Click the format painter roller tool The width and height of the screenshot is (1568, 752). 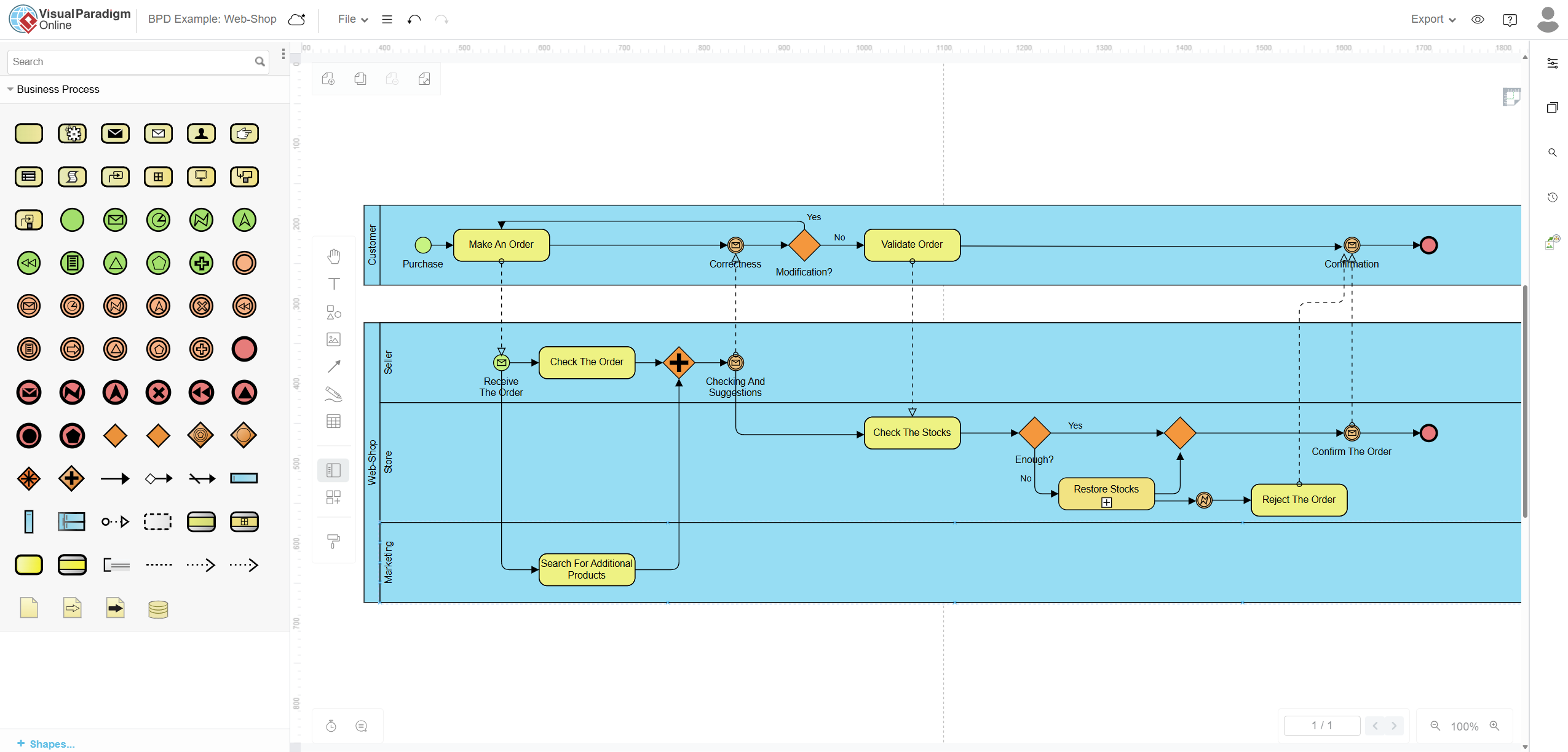333,541
